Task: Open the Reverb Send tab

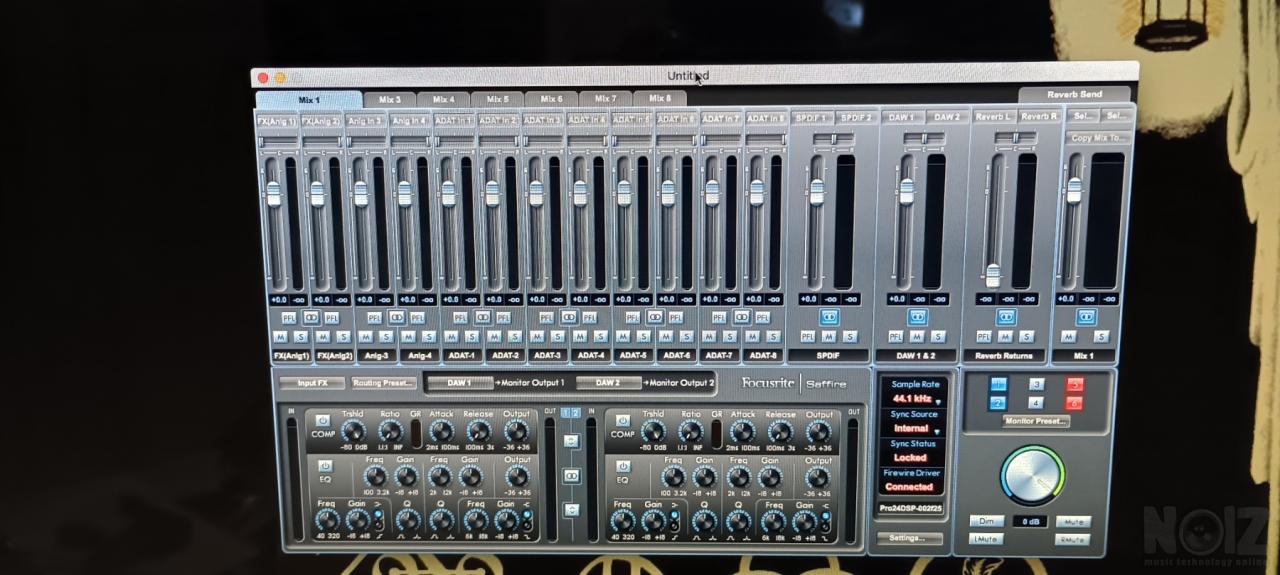Action: pyautogui.click(x=1075, y=95)
